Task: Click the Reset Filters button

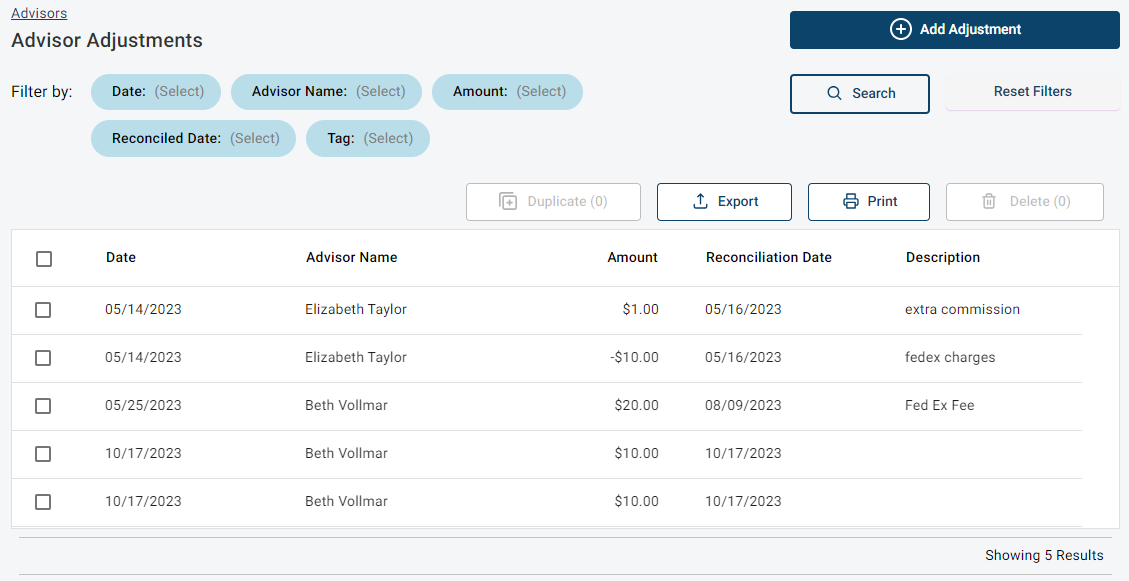Action: [x=1033, y=92]
